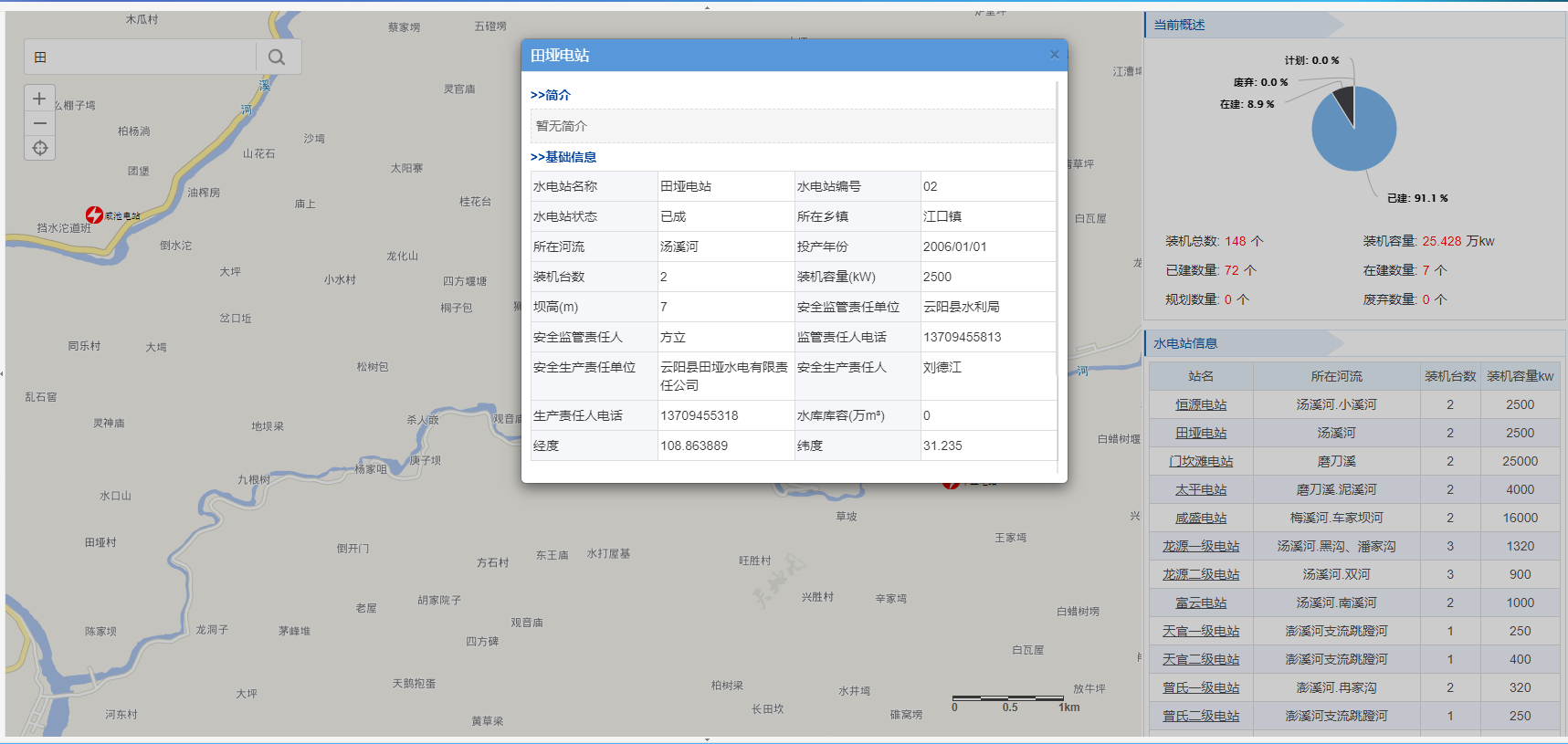The image size is (1568, 744).
Task: Click into the map search input field
Action: tap(146, 58)
